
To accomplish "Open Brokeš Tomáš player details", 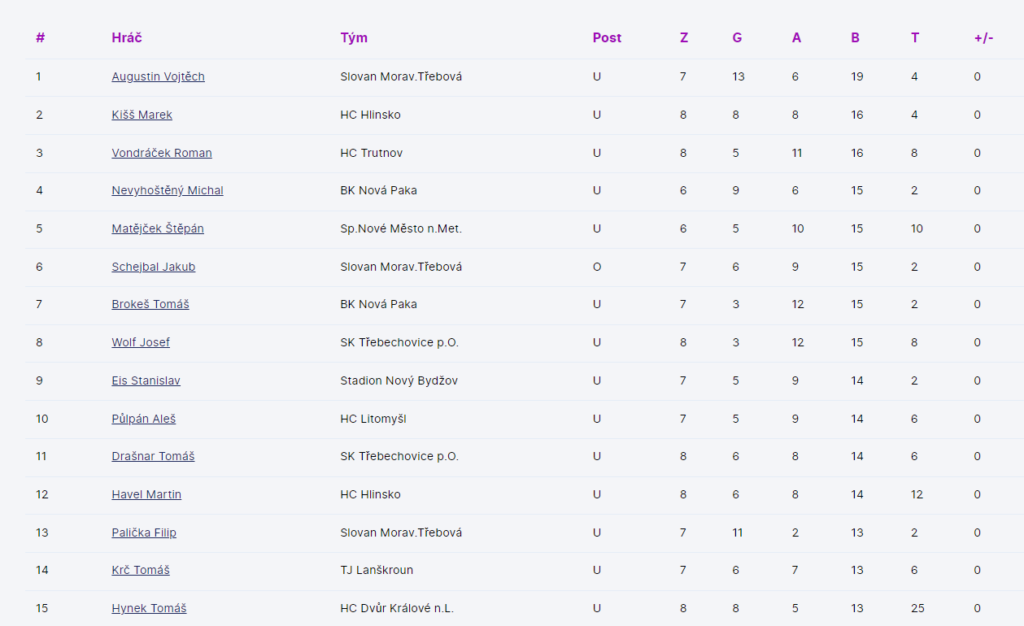I will coord(150,304).
